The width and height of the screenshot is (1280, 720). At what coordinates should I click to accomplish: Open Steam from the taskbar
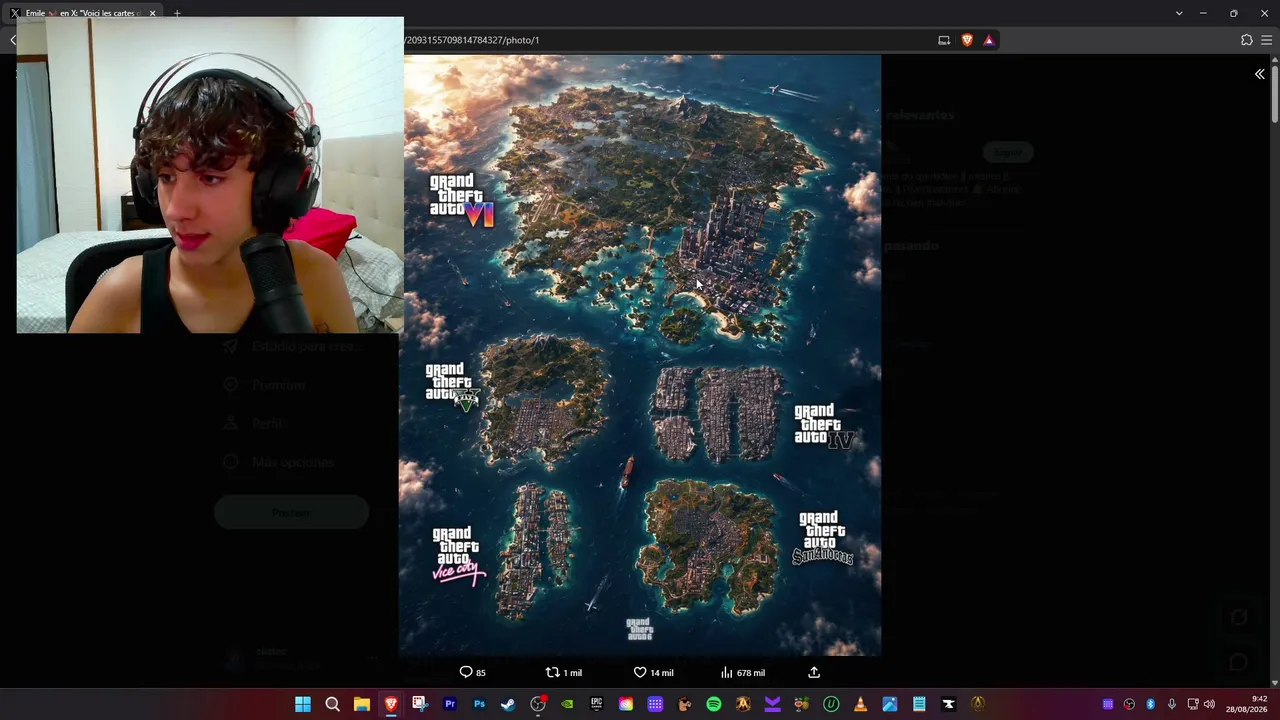pos(508,704)
